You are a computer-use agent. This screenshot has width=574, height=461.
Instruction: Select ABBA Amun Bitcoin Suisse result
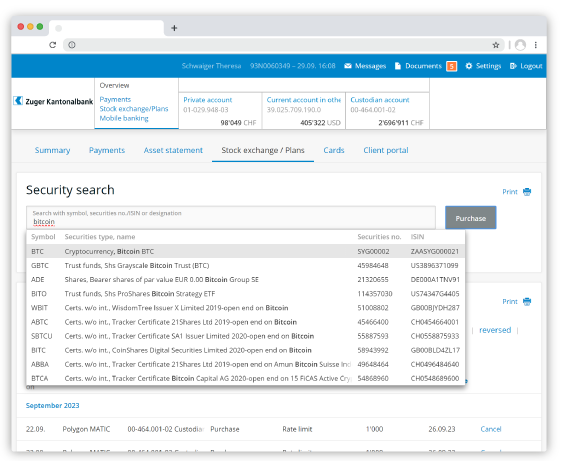[x=246, y=364]
